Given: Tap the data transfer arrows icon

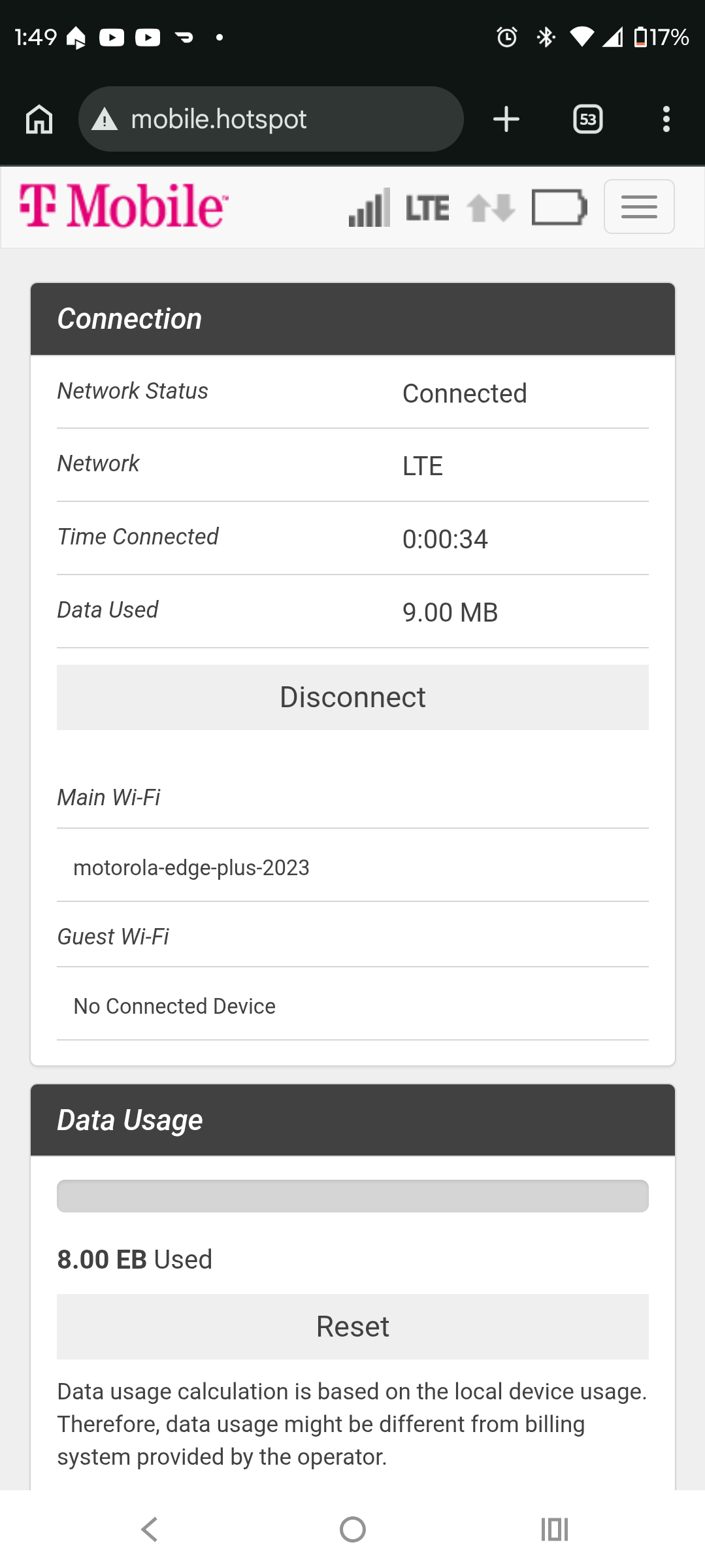Looking at the screenshot, I should [x=491, y=208].
